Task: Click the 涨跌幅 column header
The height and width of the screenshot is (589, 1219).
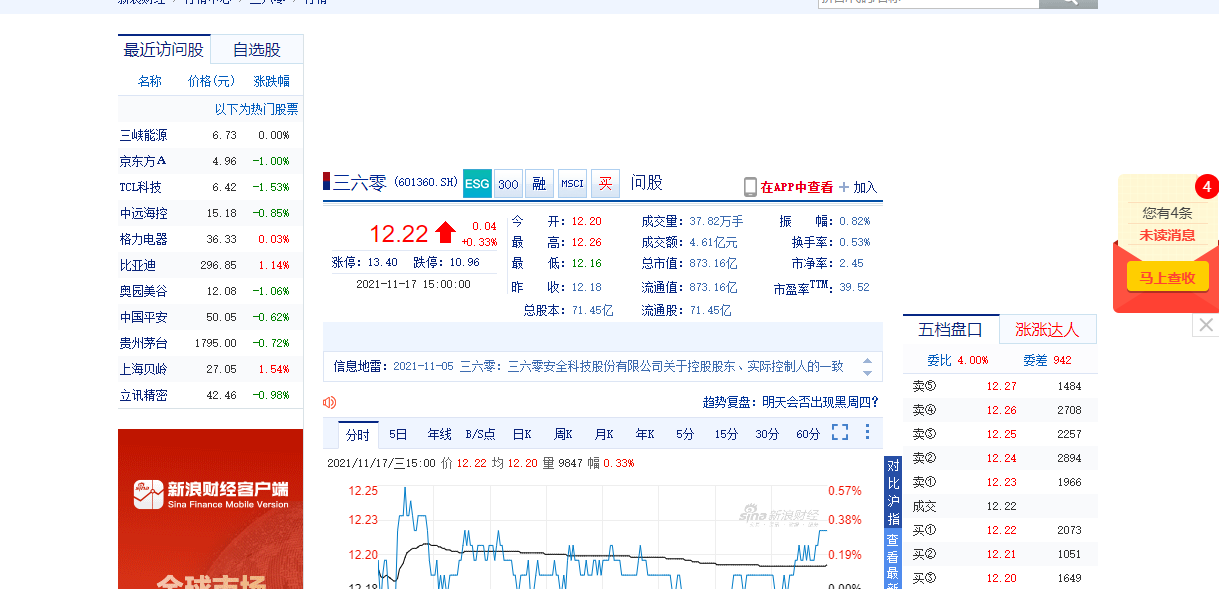Action: tap(272, 81)
